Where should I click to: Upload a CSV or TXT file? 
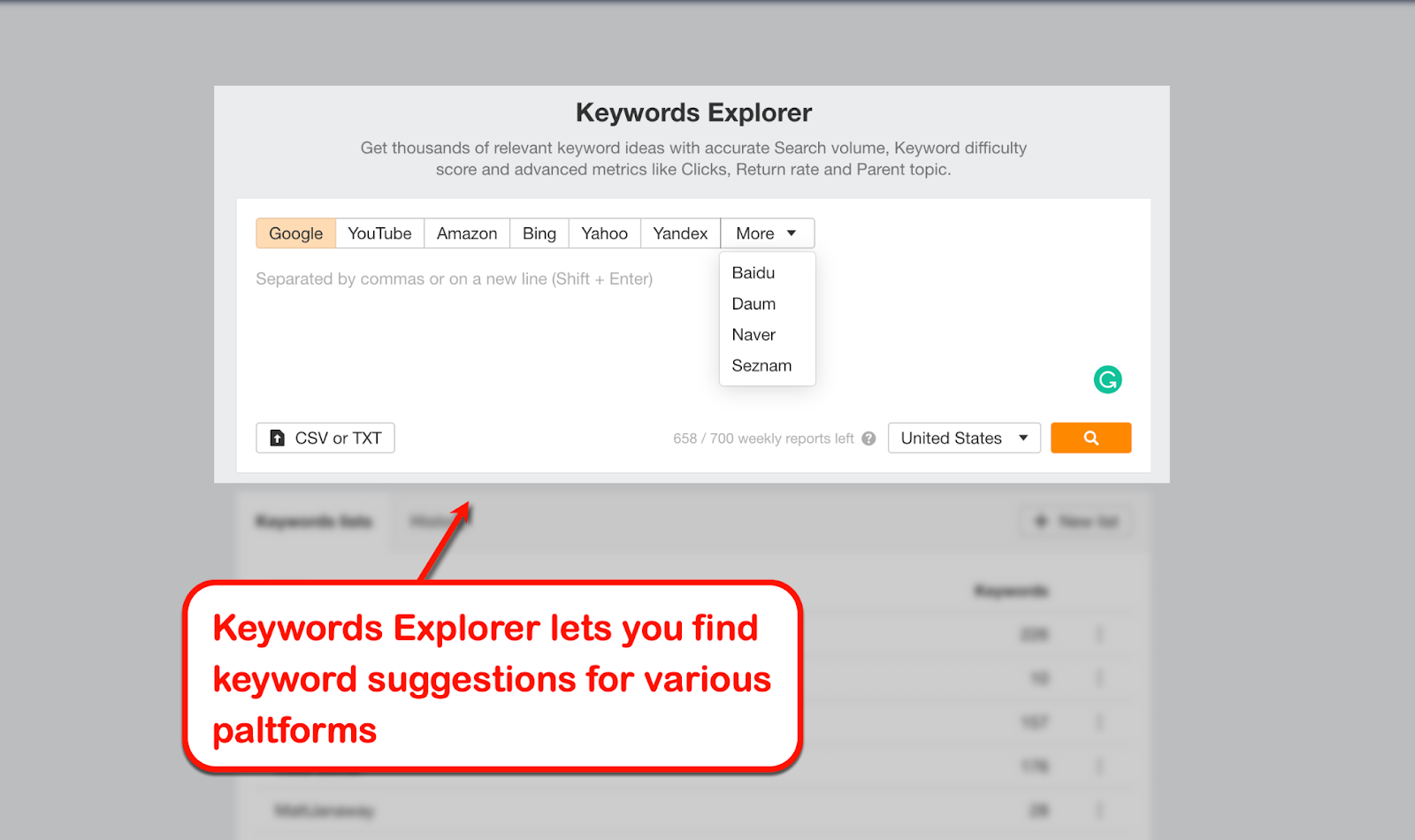pos(325,438)
